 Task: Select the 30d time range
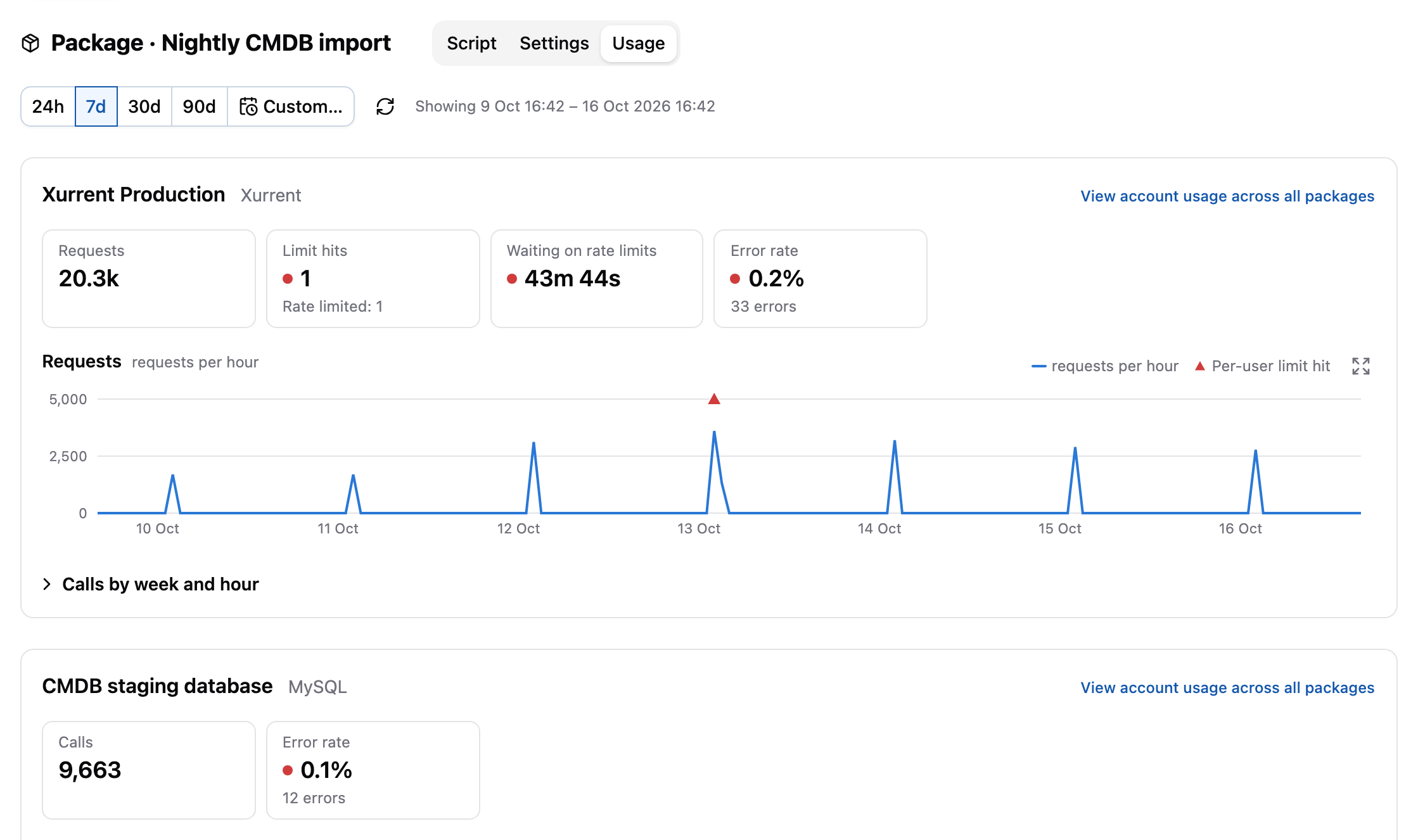tap(144, 106)
